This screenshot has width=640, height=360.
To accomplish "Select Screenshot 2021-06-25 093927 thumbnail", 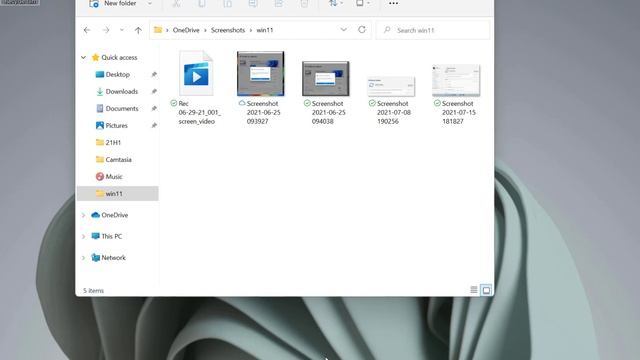I will [x=260, y=73].
